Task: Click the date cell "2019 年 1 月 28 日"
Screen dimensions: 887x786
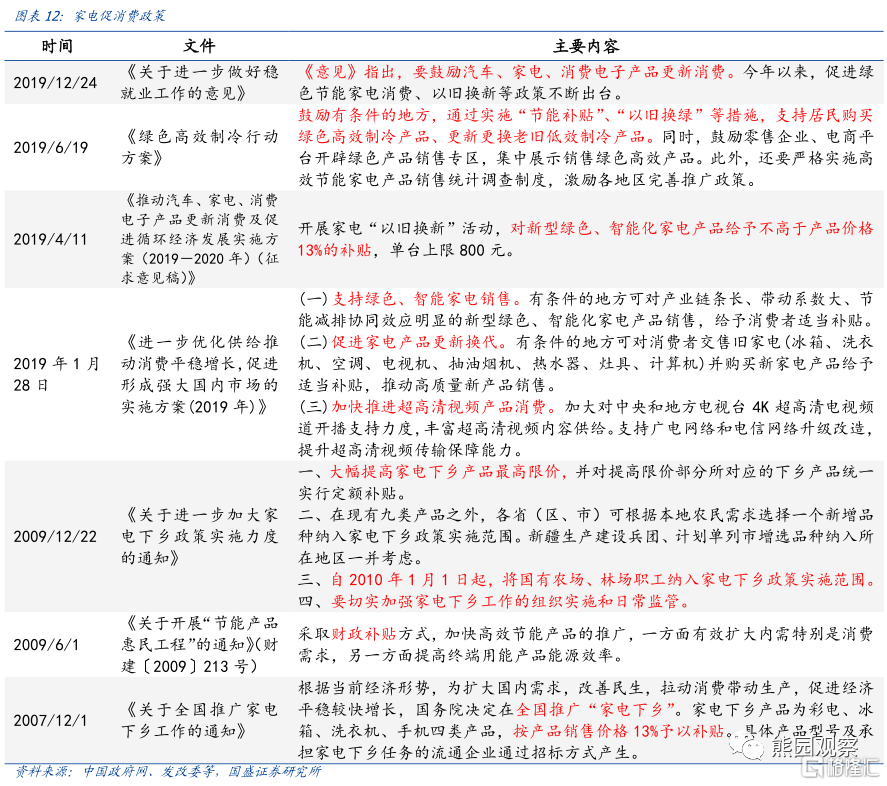Action: coord(57,375)
